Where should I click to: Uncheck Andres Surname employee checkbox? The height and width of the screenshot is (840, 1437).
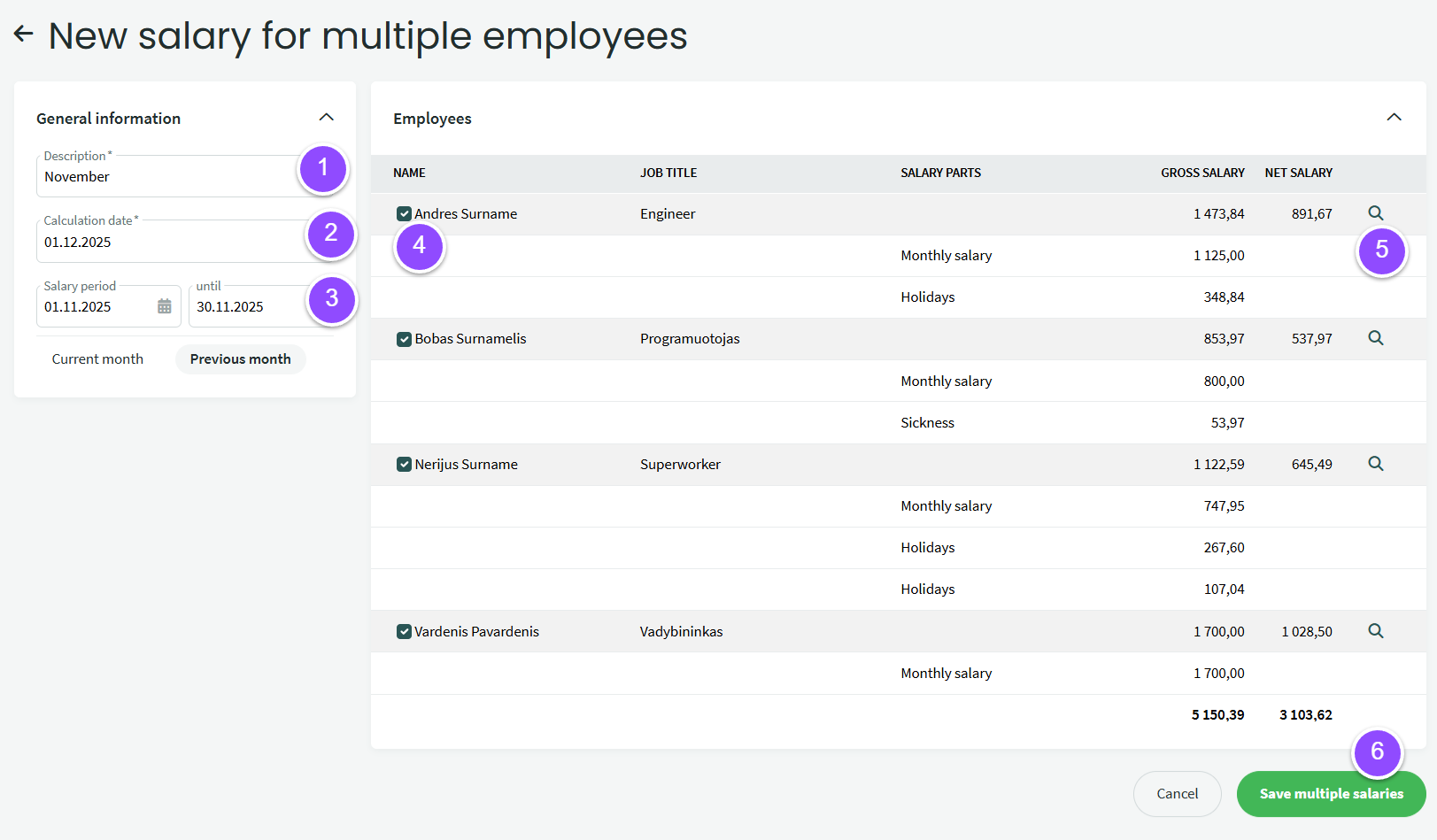404,214
